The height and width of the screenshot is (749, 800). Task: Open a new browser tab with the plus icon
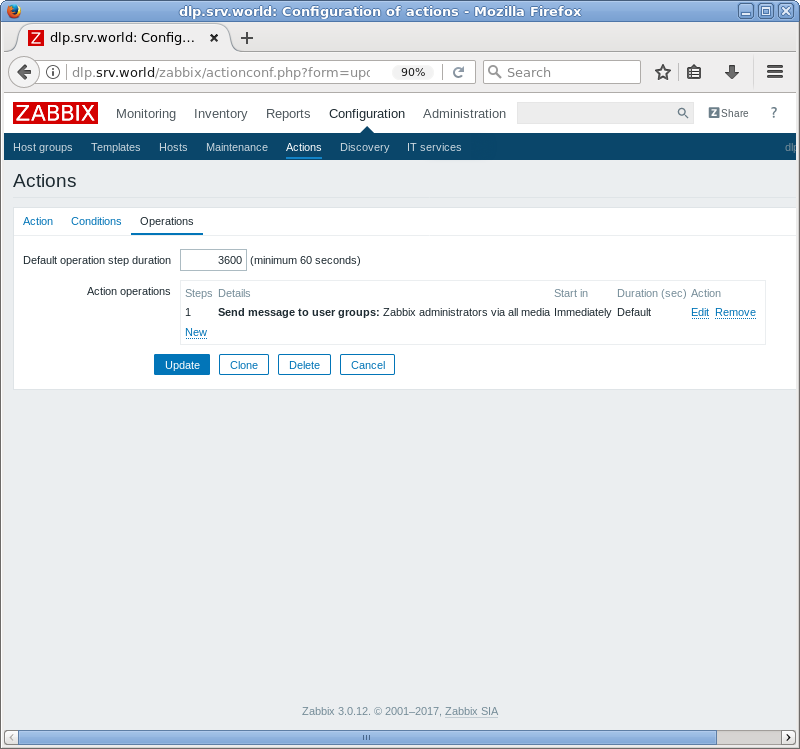coord(247,38)
